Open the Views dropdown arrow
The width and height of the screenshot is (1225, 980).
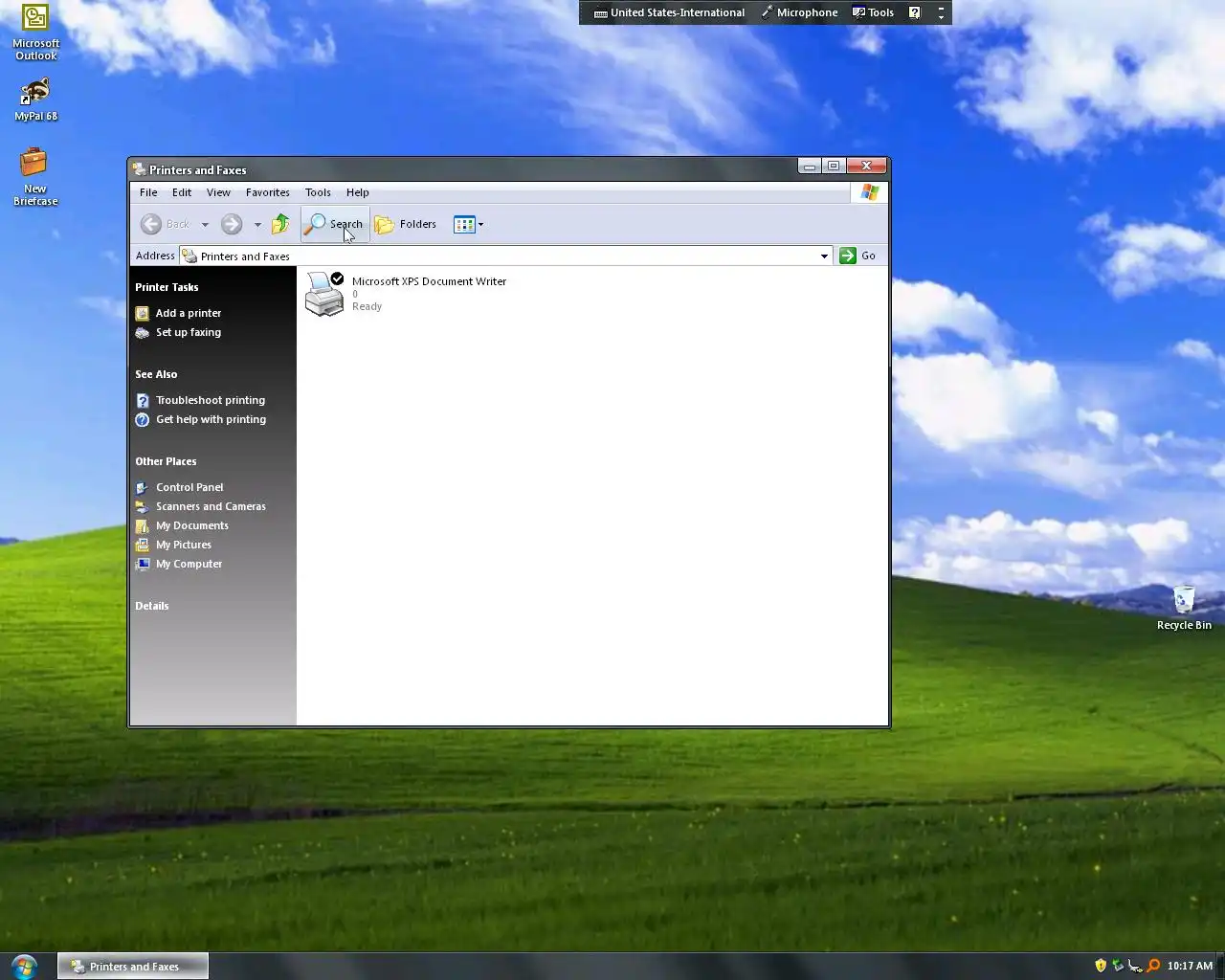481,225
